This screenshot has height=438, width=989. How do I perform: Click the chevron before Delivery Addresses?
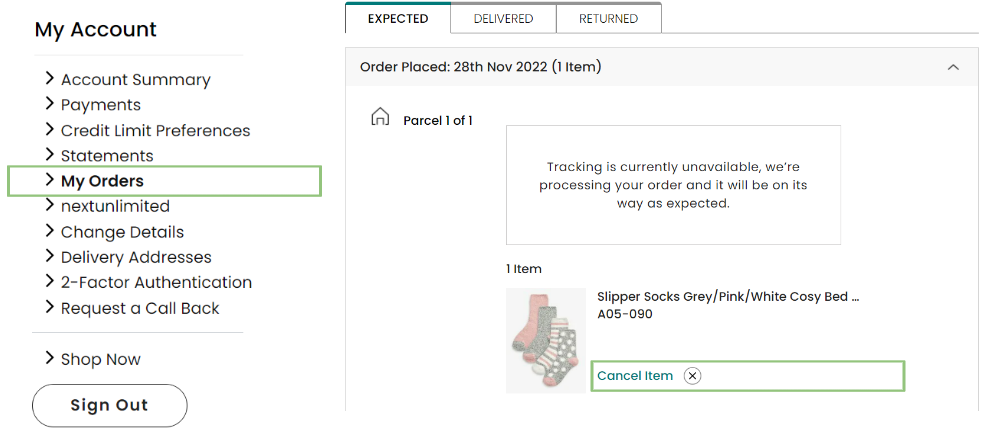pyautogui.click(x=50, y=256)
